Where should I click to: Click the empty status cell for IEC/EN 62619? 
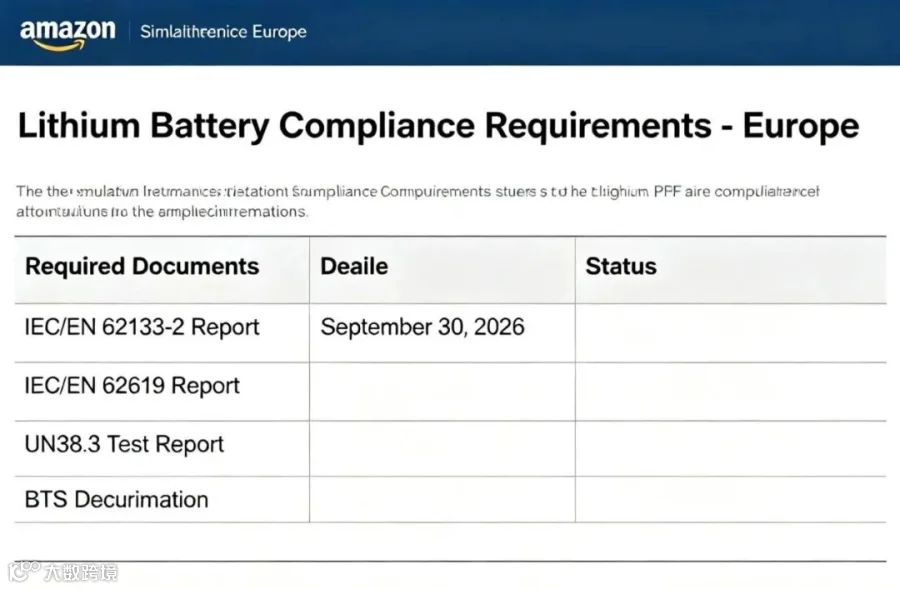pos(731,392)
